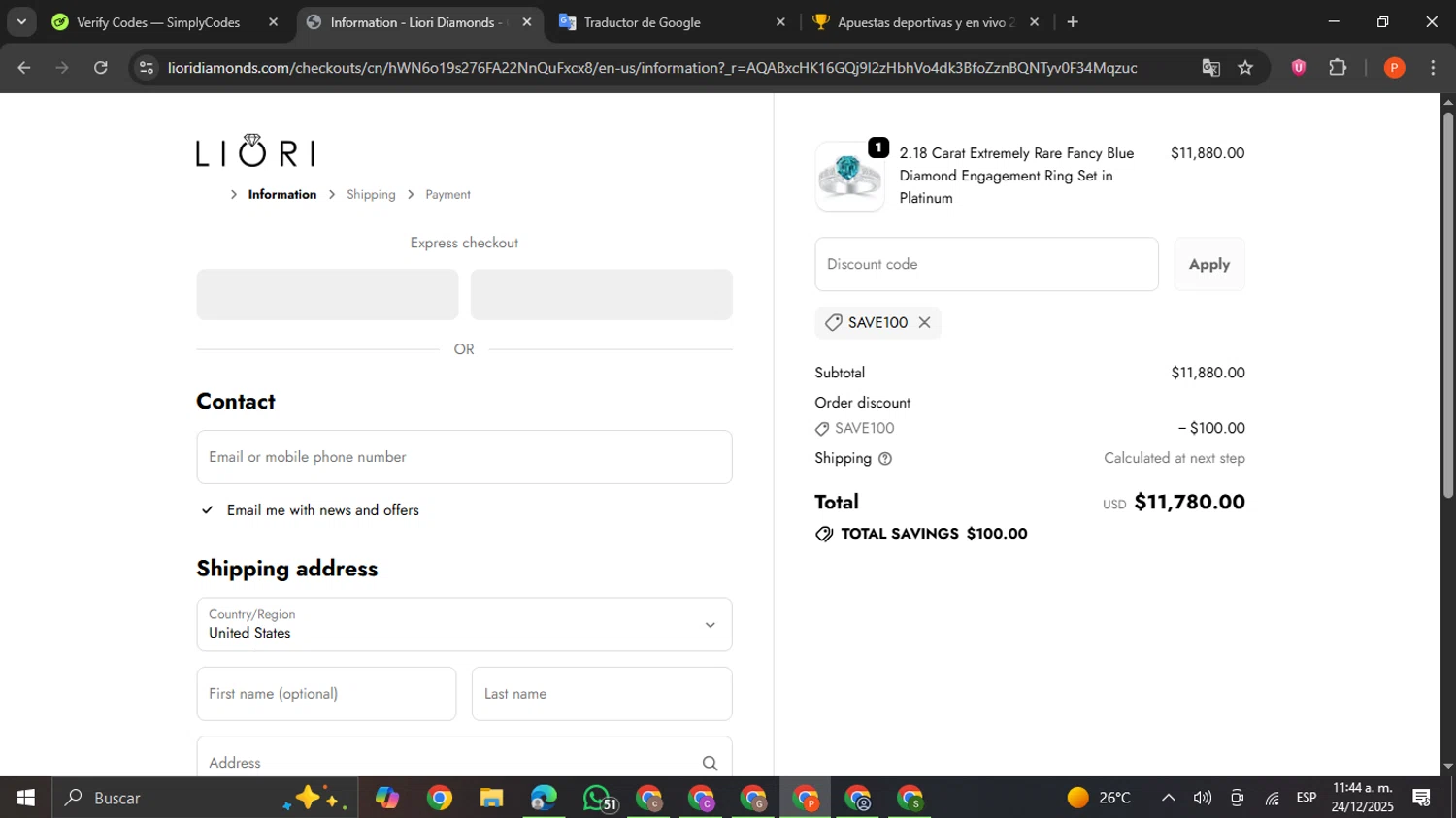Close the Traductor de Google tab
Screen dimensions: 1456x818
tap(780, 22)
